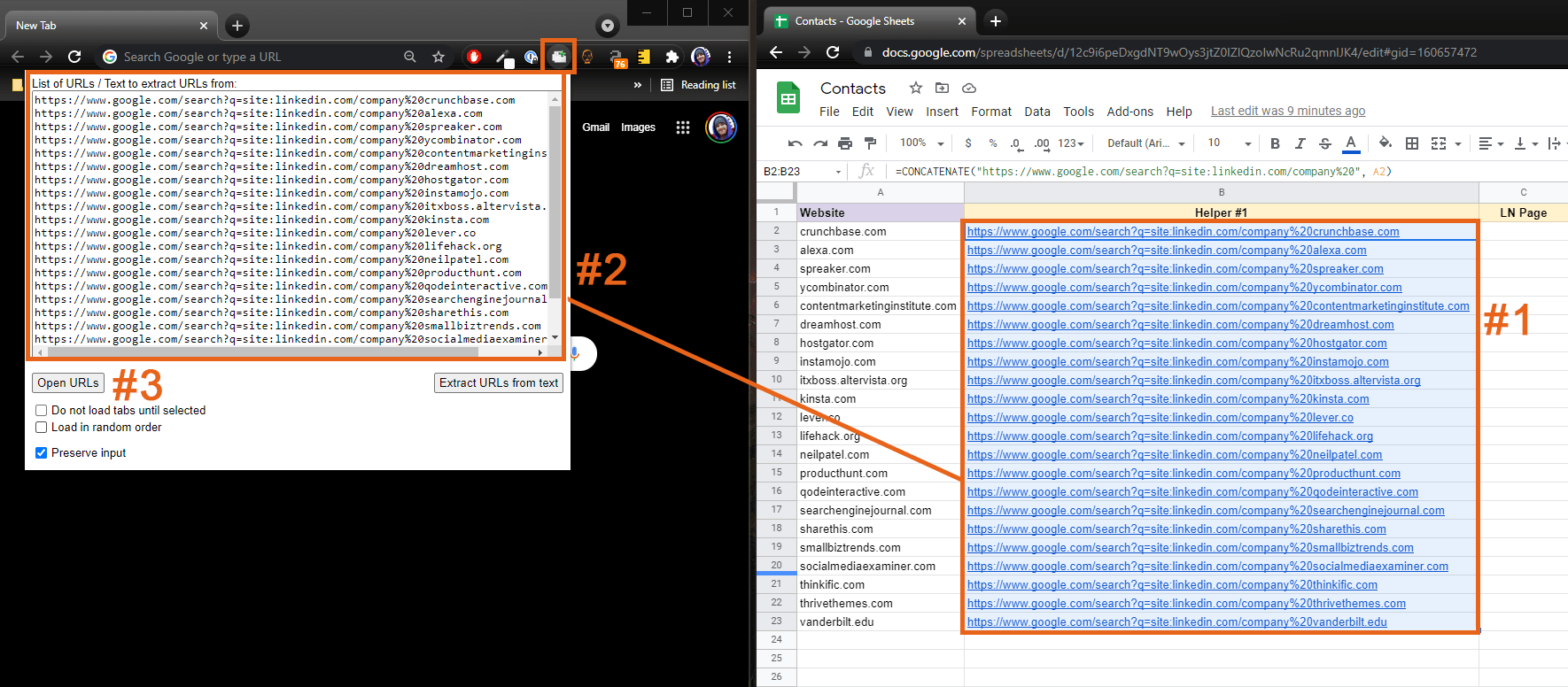Enable Load in random order
The image size is (1568, 687).
(41, 428)
